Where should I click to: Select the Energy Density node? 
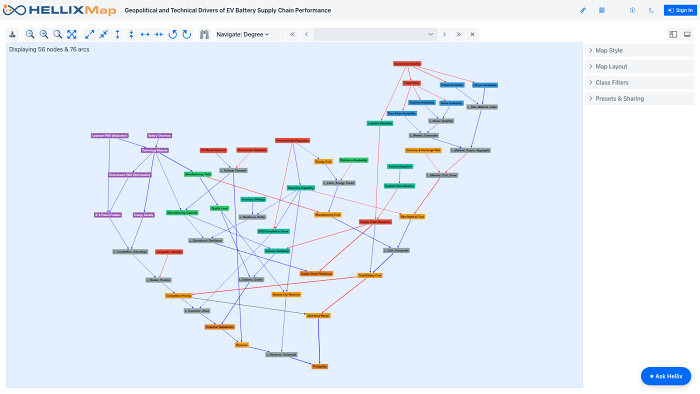click(144, 215)
